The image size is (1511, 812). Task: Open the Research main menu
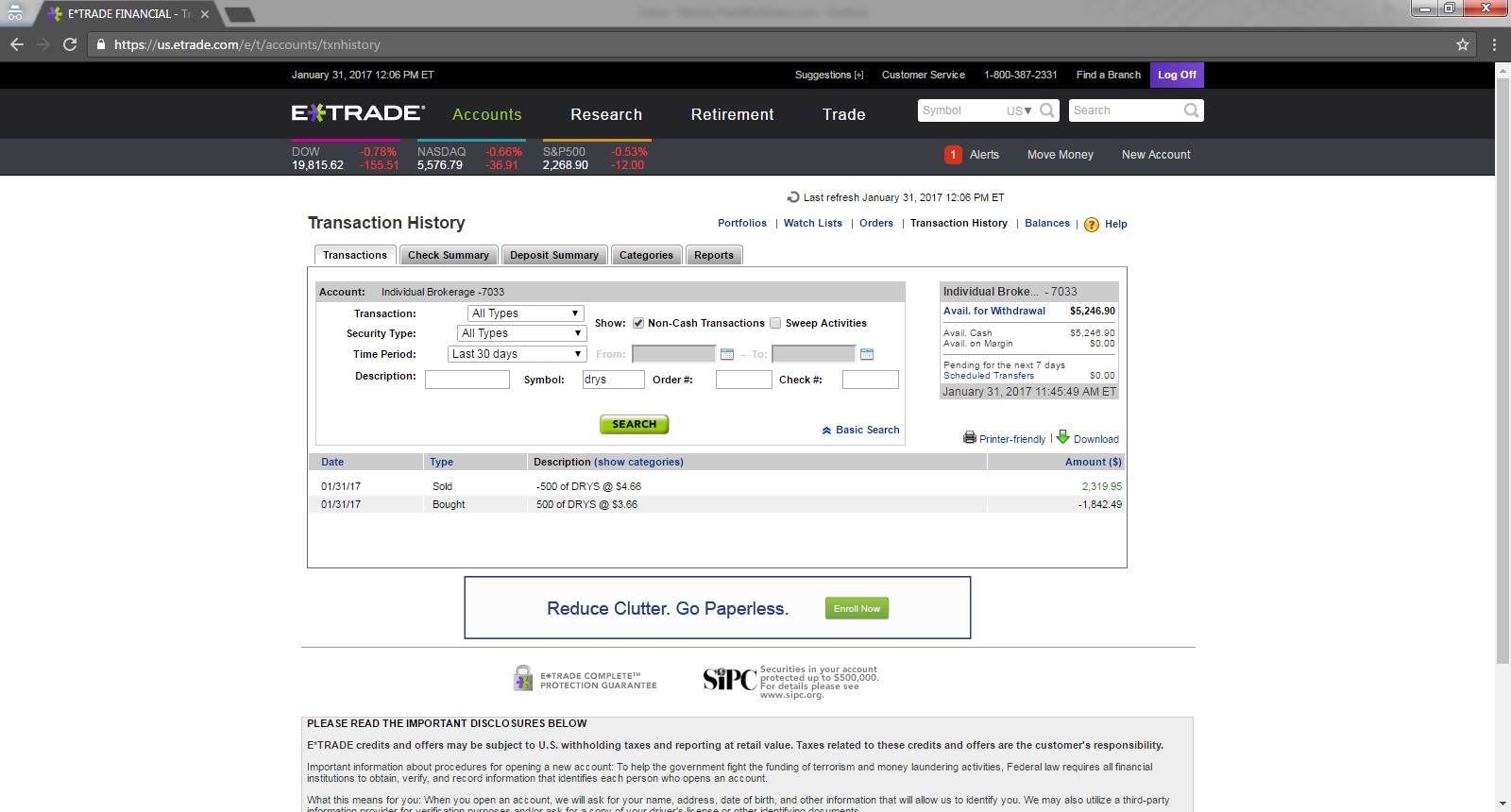(606, 114)
